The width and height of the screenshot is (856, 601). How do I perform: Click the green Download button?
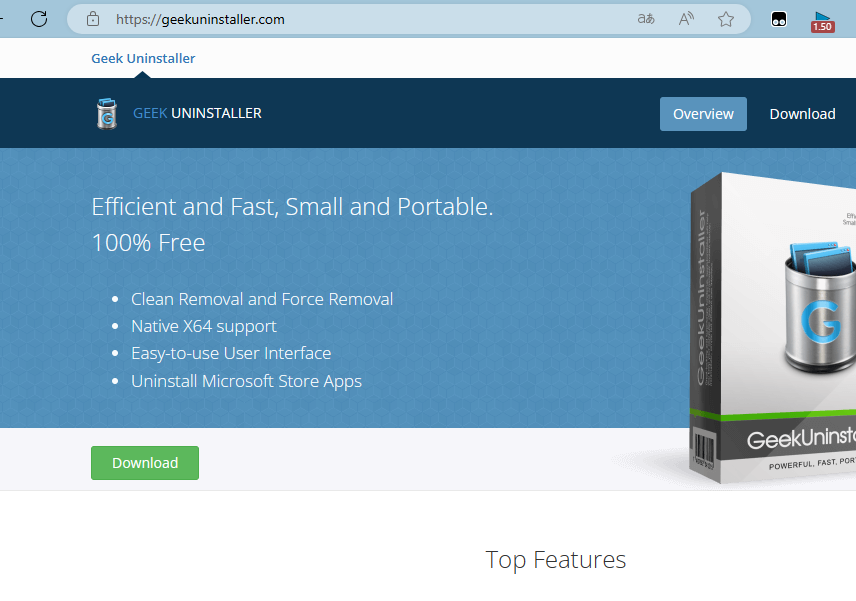[x=145, y=463]
